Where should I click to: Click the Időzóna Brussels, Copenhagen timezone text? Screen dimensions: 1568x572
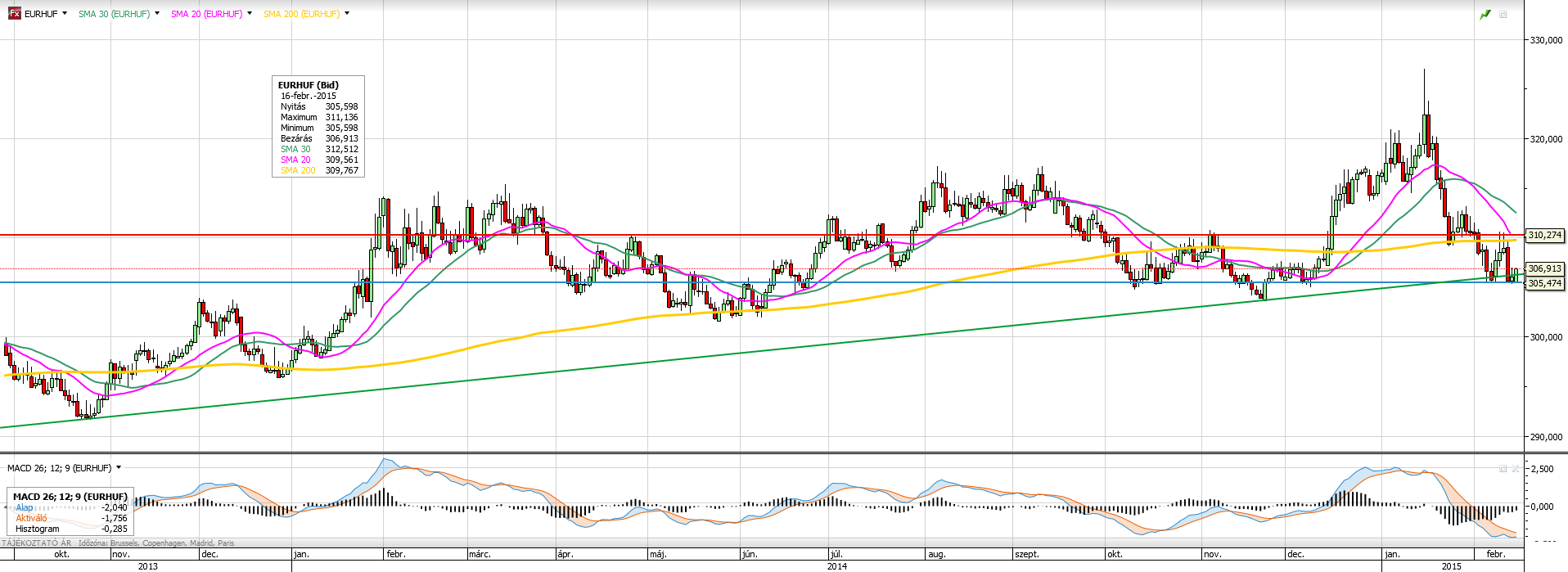tap(156, 543)
